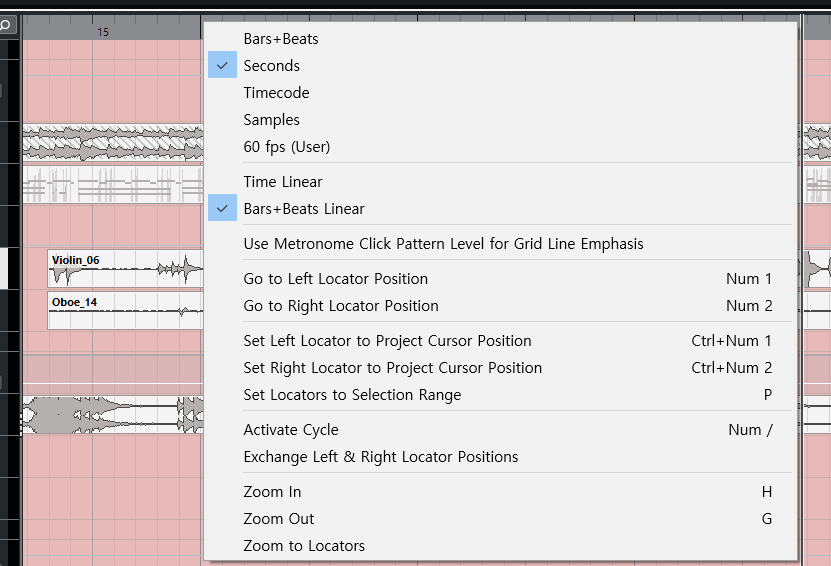The width and height of the screenshot is (831, 566).
Task: Select Samples display format
Action: [271, 120]
